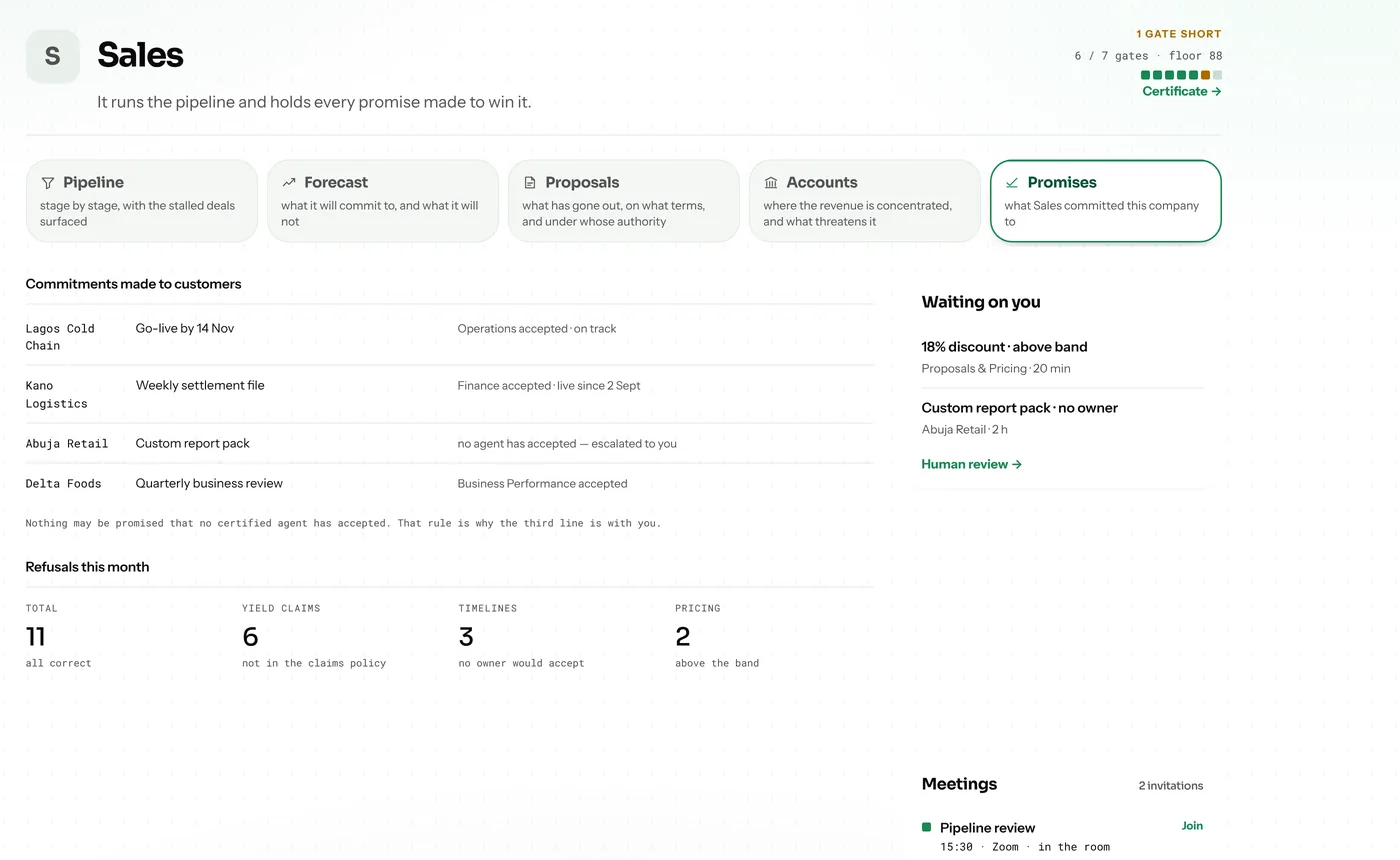Click the gates progress indicator bar

(x=1181, y=75)
